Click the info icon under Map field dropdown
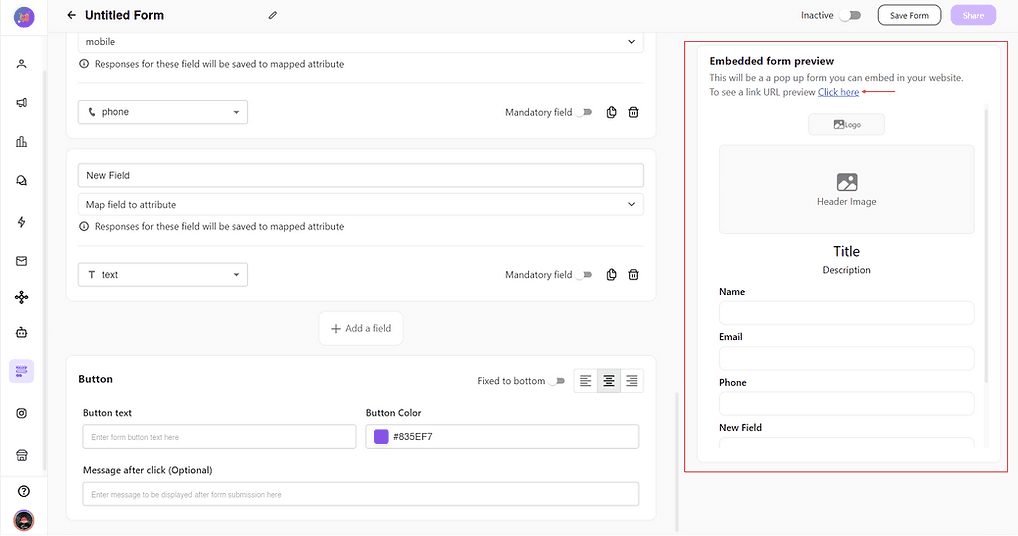This screenshot has height=536, width=1018. [x=84, y=226]
